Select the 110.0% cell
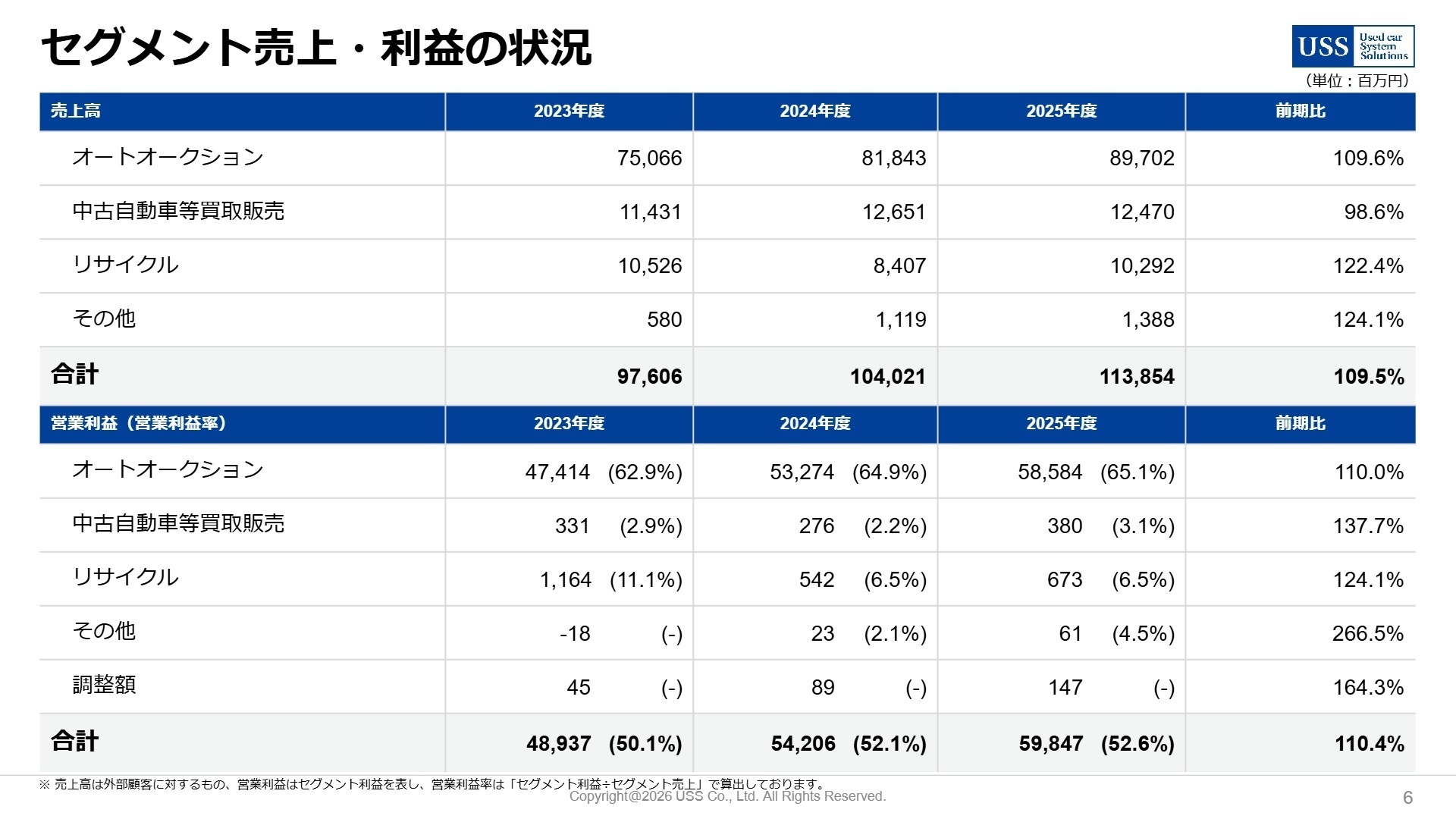 click(1369, 472)
